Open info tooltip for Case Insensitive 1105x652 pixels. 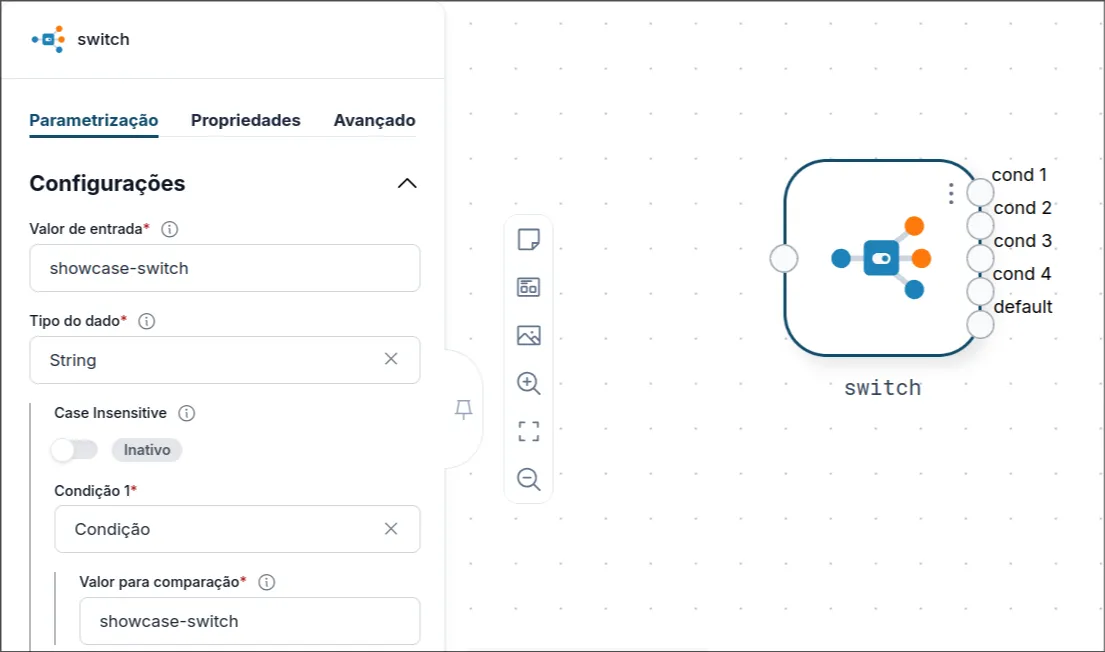point(187,413)
